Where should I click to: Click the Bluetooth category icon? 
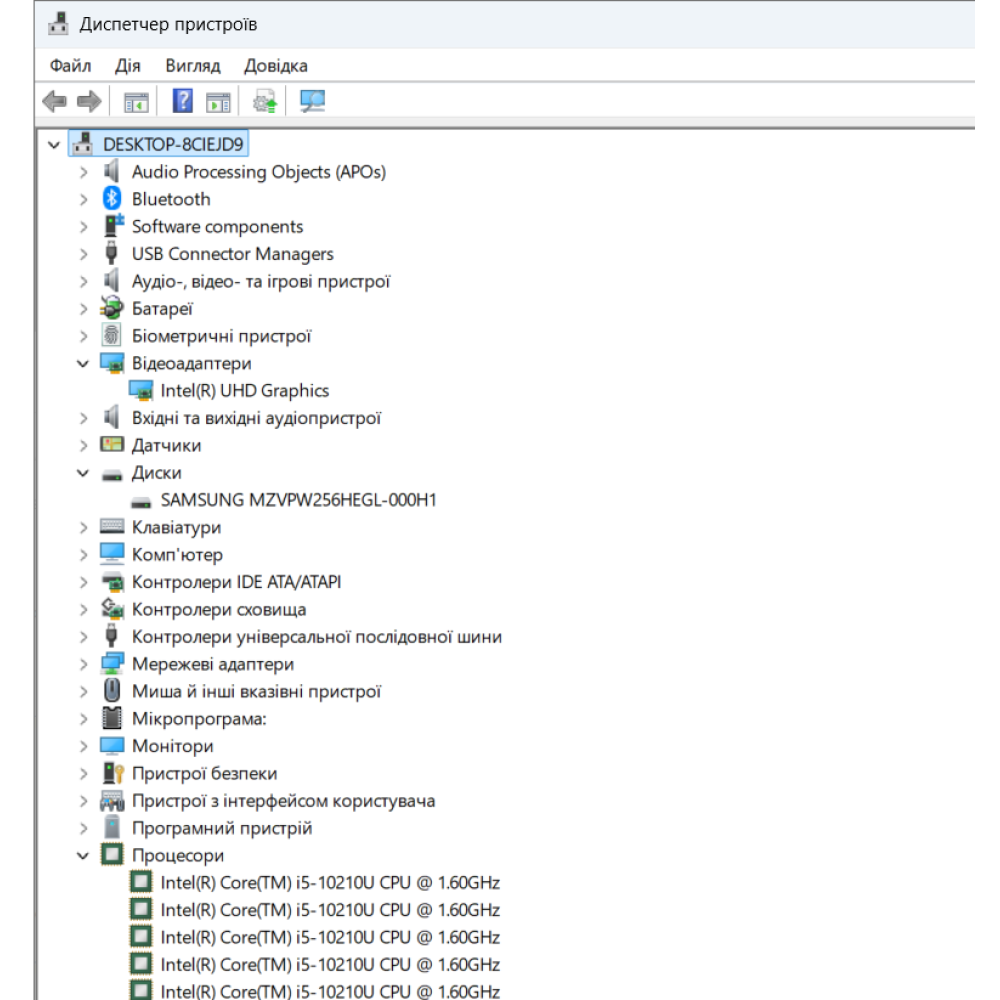(112, 199)
